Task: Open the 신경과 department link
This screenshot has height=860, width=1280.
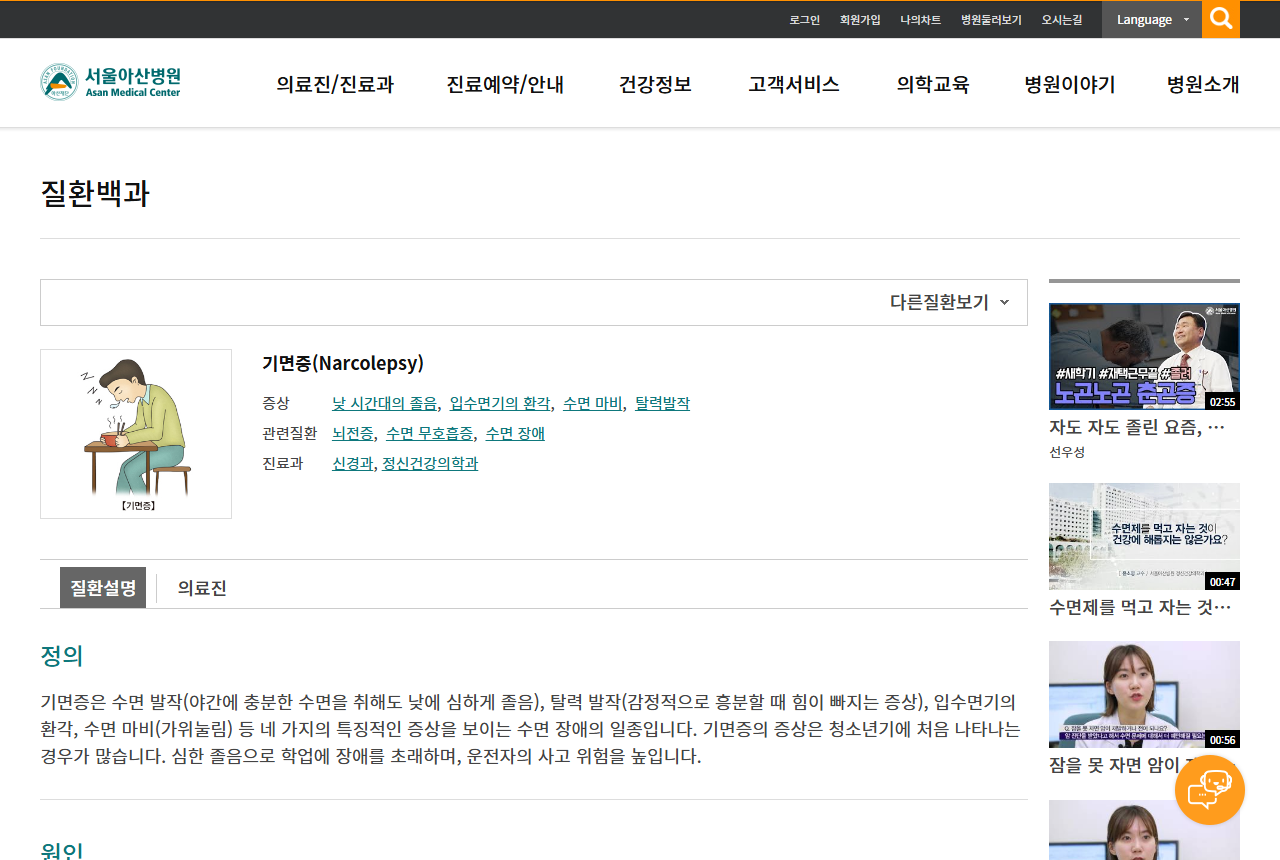Action: coord(352,463)
